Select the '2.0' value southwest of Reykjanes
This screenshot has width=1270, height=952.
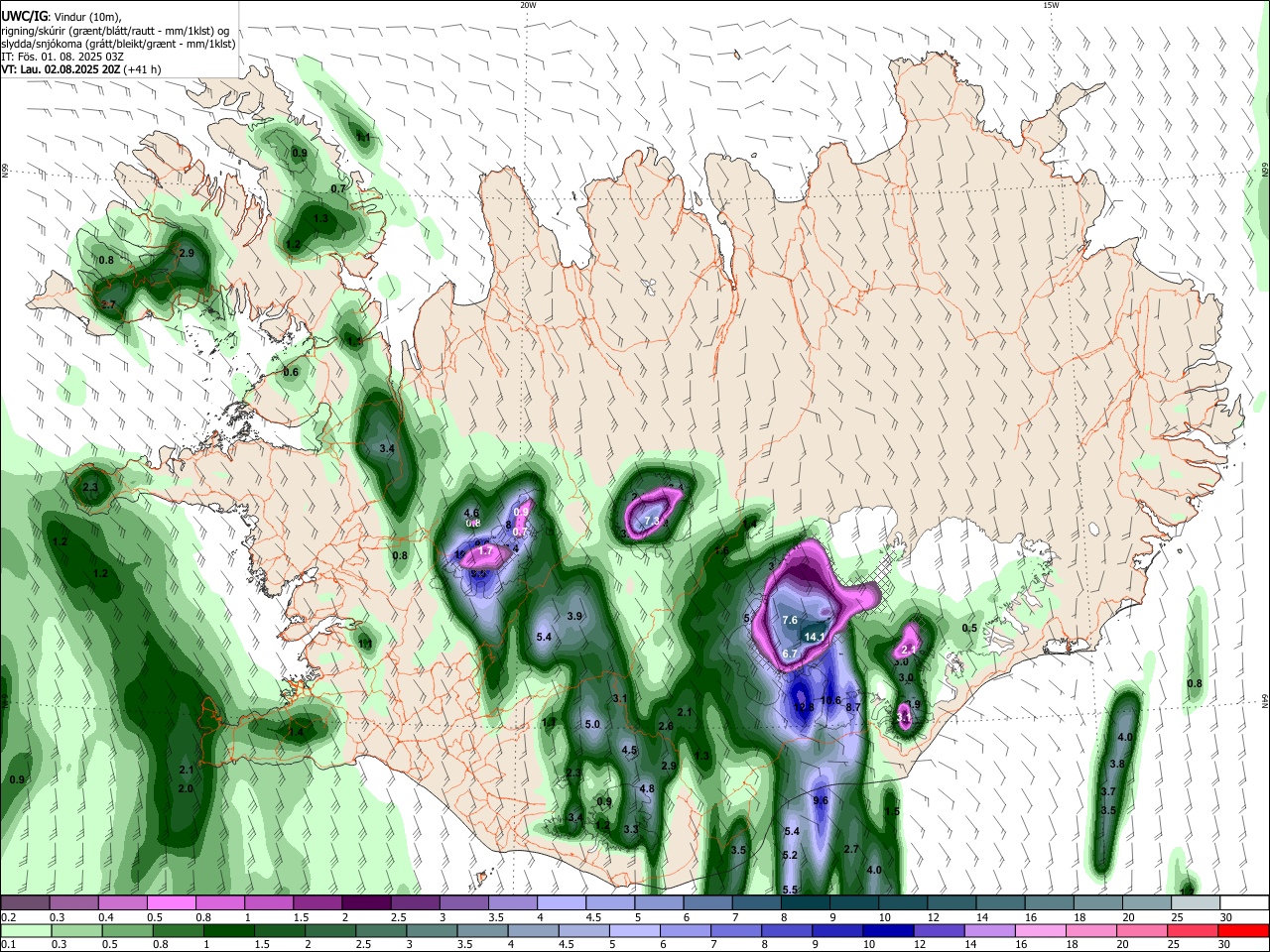(x=186, y=788)
